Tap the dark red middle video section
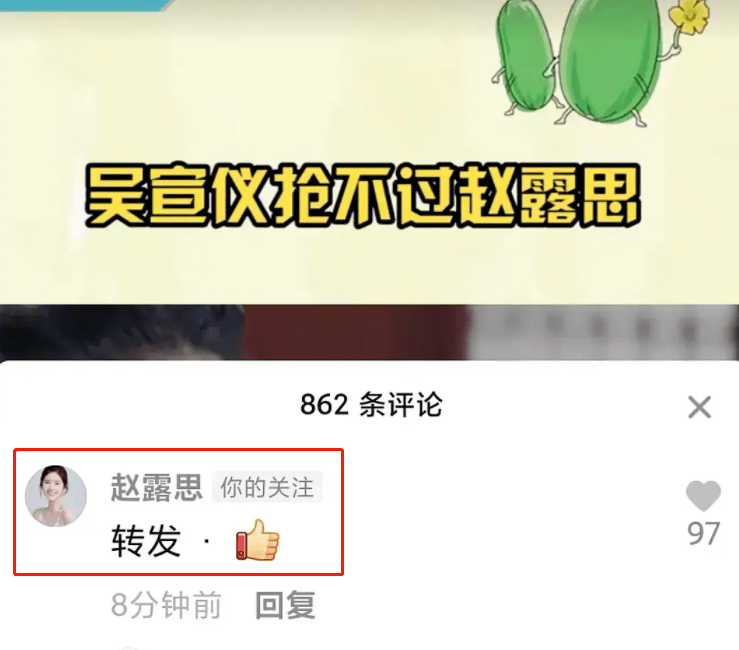This screenshot has width=739, height=650. pyautogui.click(x=356, y=333)
